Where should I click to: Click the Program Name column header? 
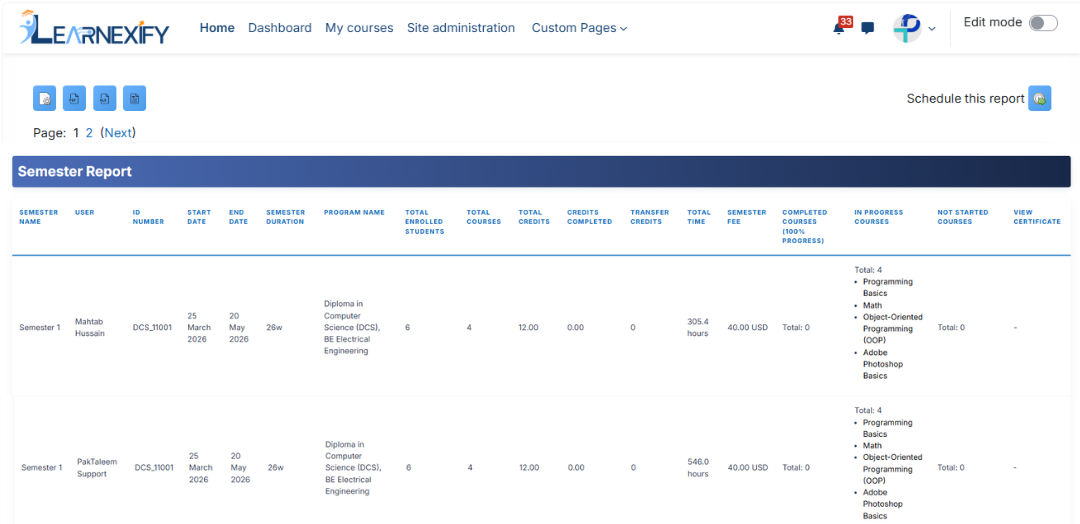coord(354,213)
